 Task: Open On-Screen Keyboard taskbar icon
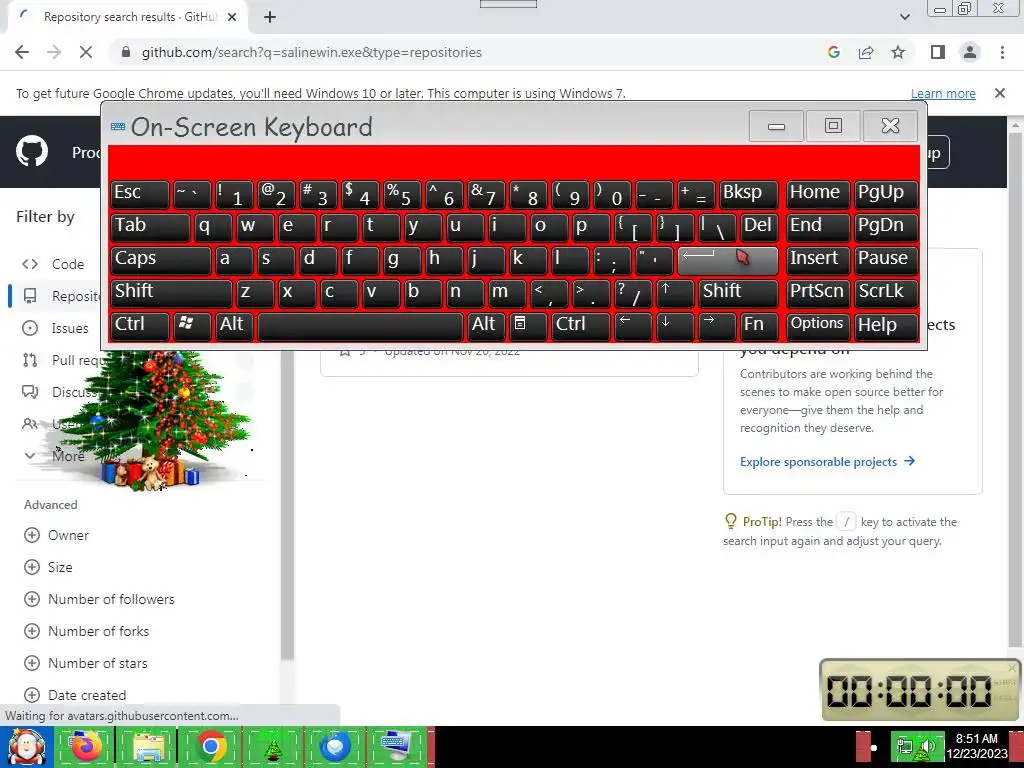point(397,747)
